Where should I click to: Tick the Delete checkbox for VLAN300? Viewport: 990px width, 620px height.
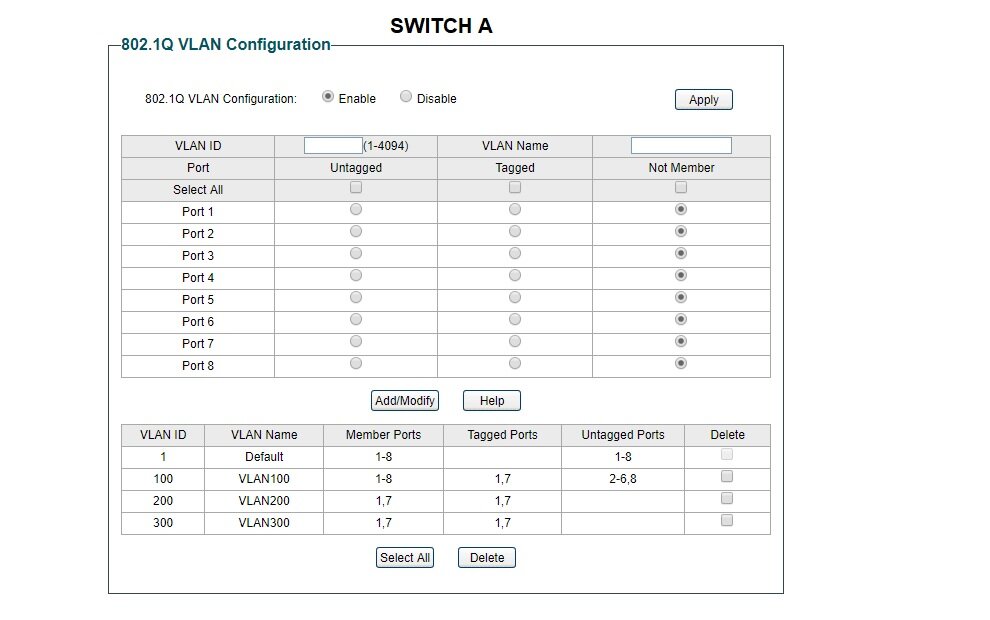pyautogui.click(x=727, y=521)
